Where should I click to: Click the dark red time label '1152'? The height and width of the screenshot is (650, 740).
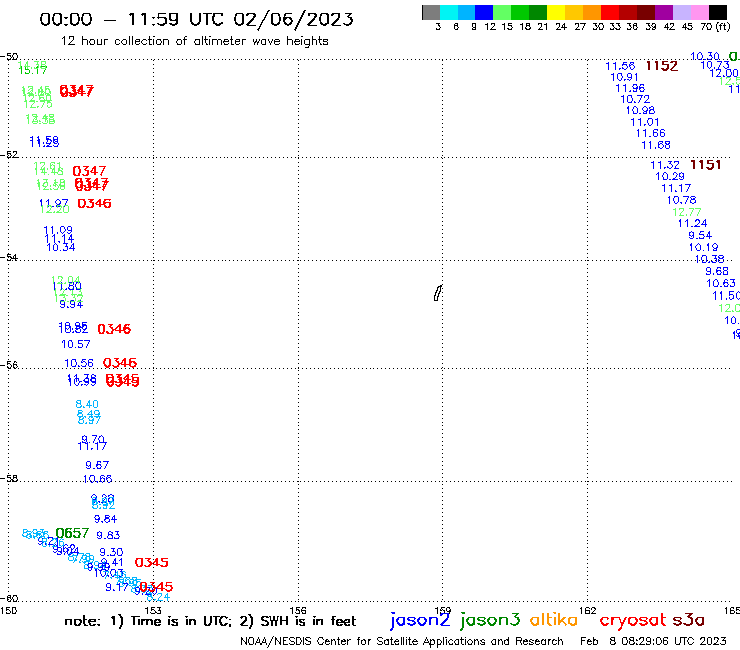[662, 66]
